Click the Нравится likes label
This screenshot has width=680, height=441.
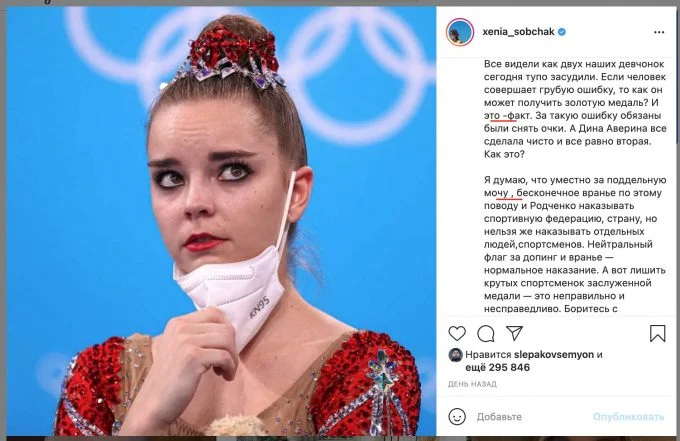(x=488, y=354)
